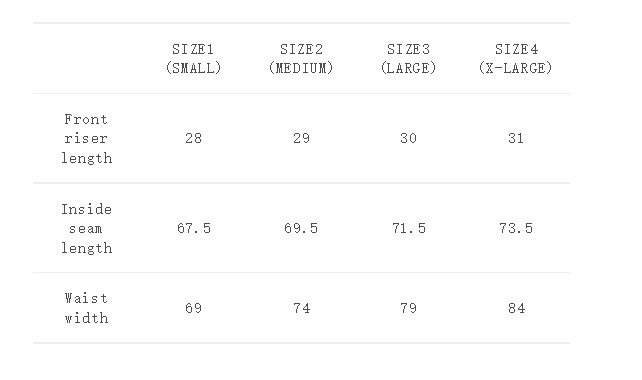Screen dimensions: 642x380
Task: Select the front riser value 28
Action: pyautogui.click(x=193, y=138)
